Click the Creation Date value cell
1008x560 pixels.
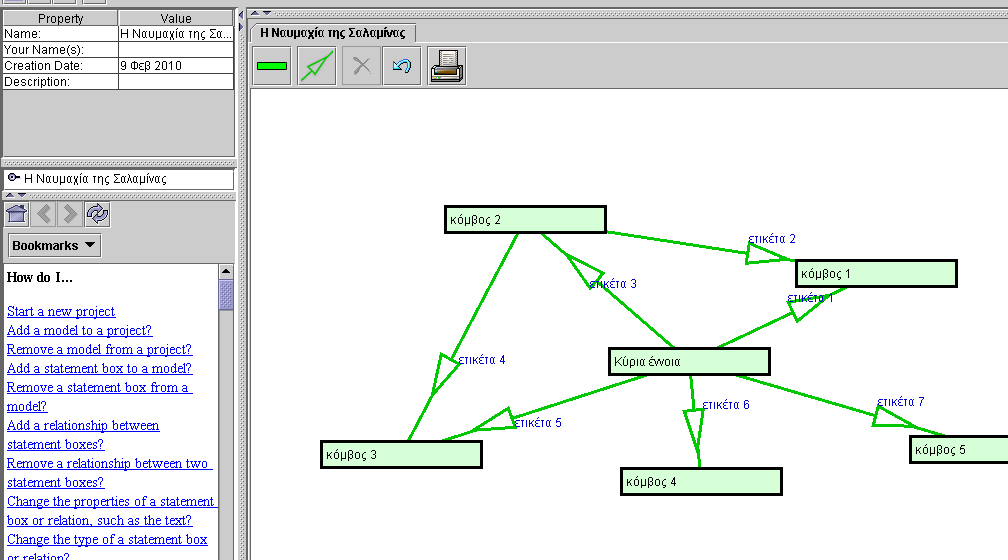(176, 66)
